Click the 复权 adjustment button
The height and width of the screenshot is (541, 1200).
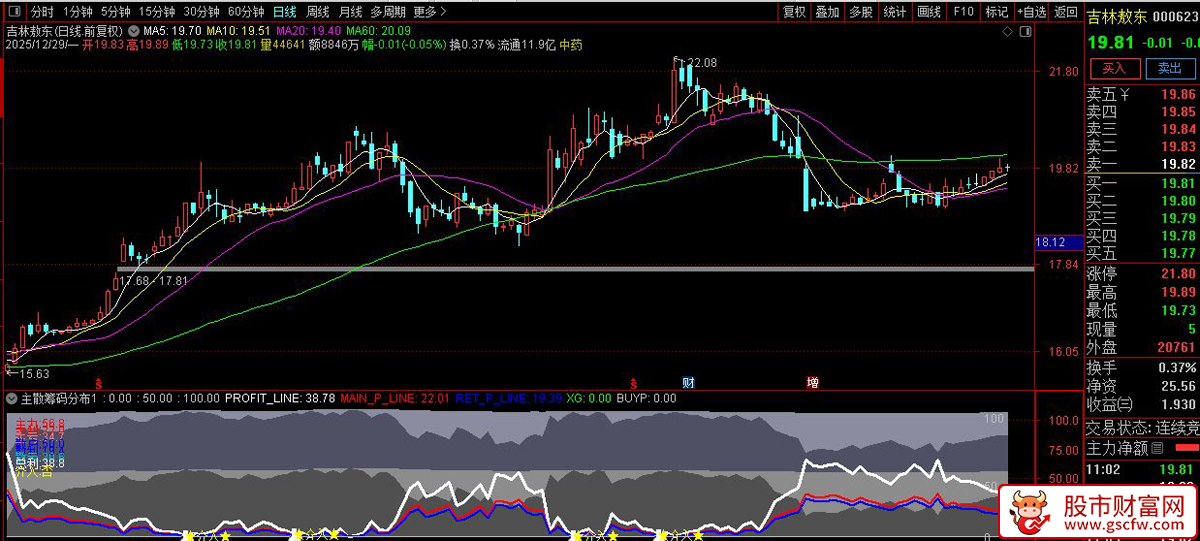(794, 12)
